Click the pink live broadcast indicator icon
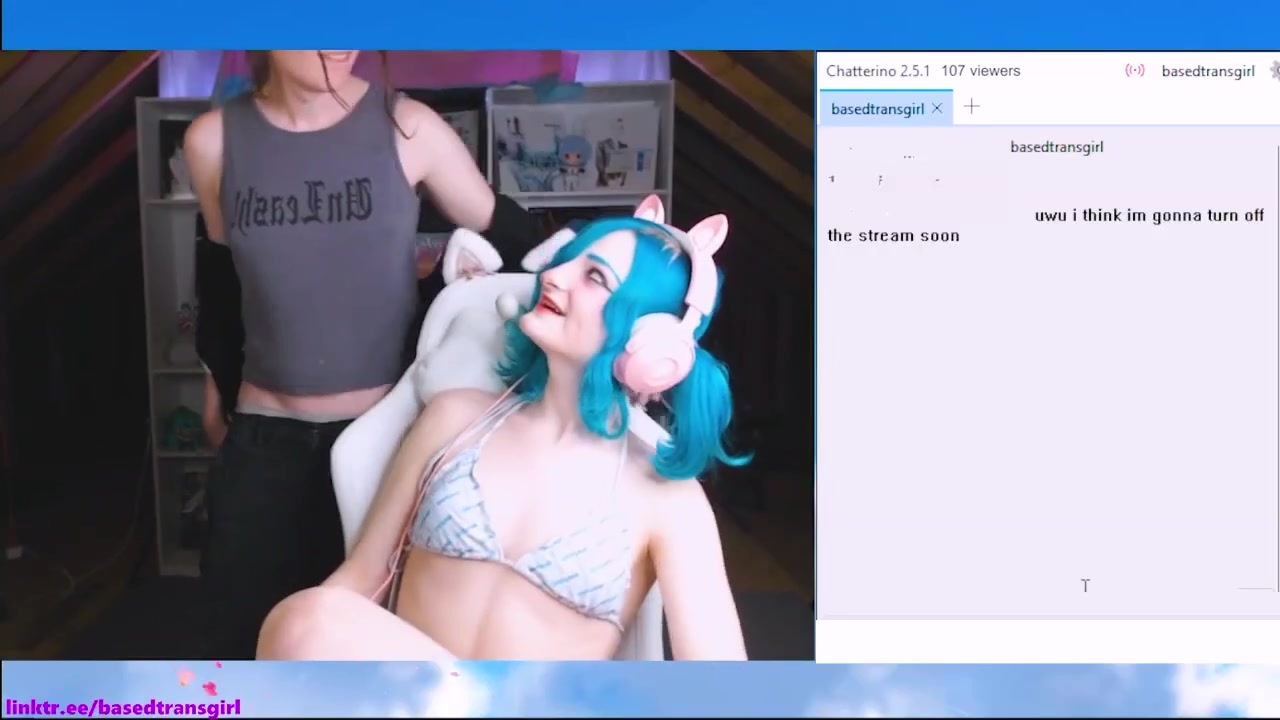Viewport: 1280px width, 720px height. click(x=1135, y=71)
